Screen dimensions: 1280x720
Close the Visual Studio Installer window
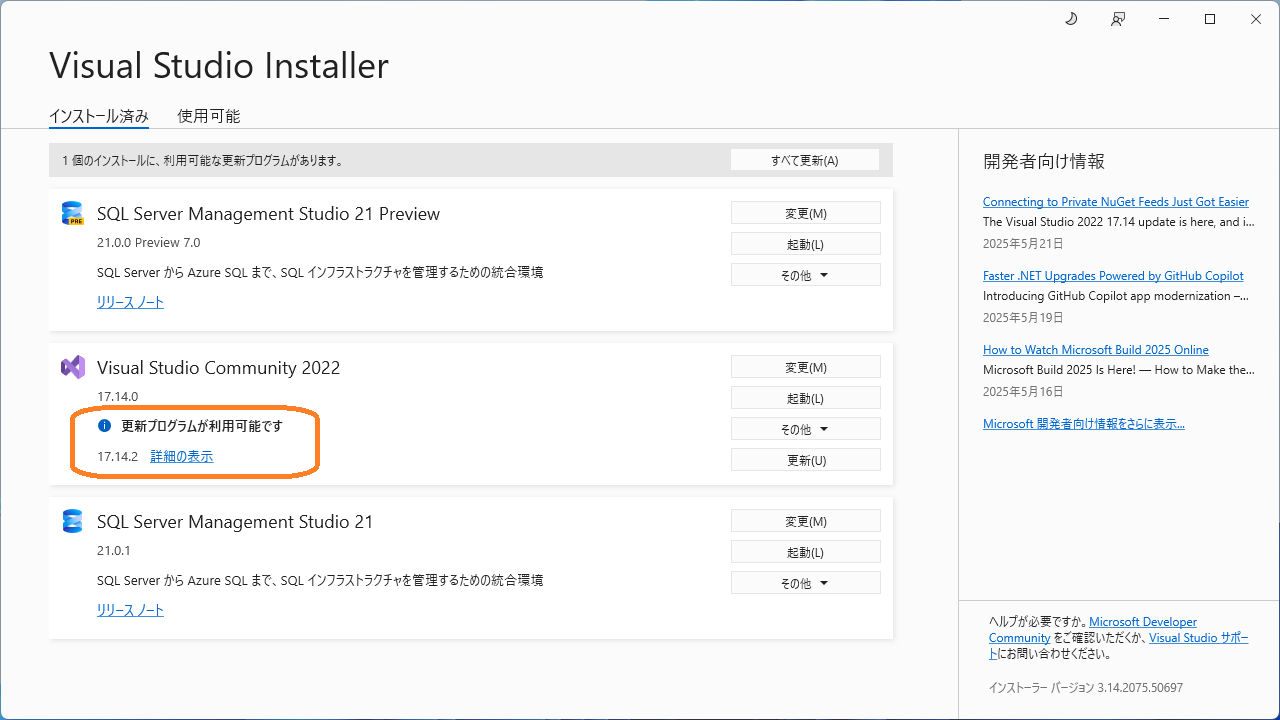pyautogui.click(x=1256, y=19)
